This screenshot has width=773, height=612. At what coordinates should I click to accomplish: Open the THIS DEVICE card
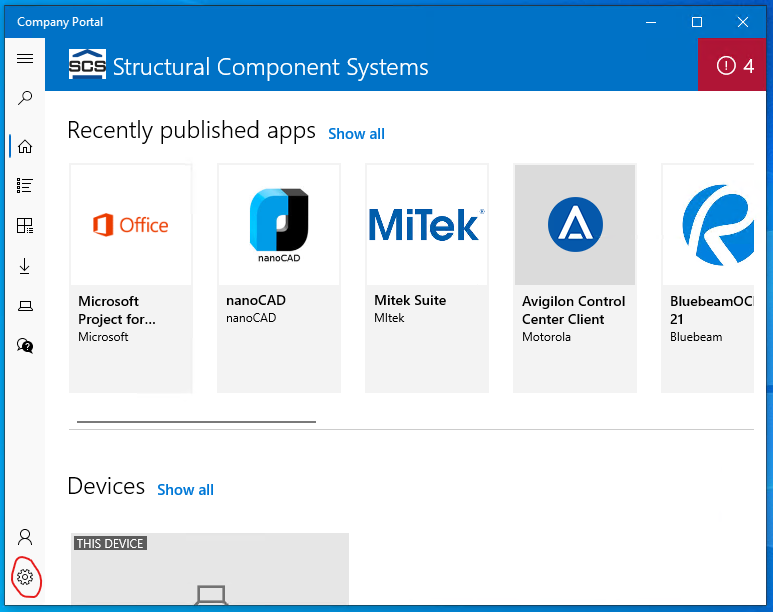click(210, 569)
